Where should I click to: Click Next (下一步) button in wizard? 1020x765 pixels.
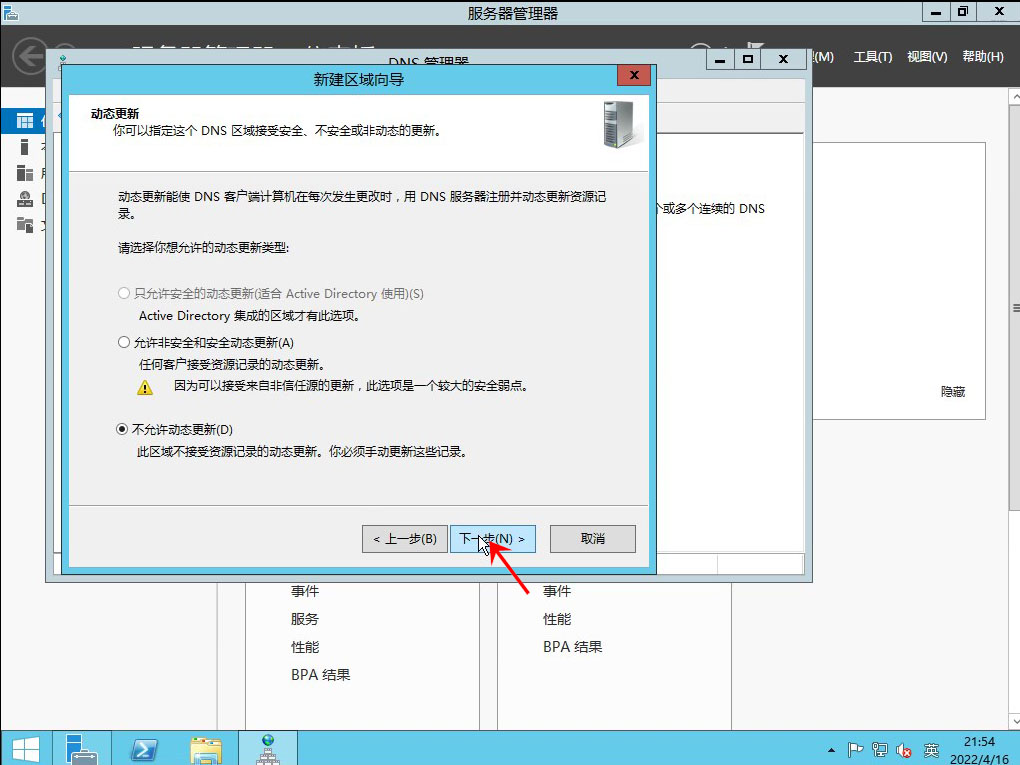pos(492,539)
